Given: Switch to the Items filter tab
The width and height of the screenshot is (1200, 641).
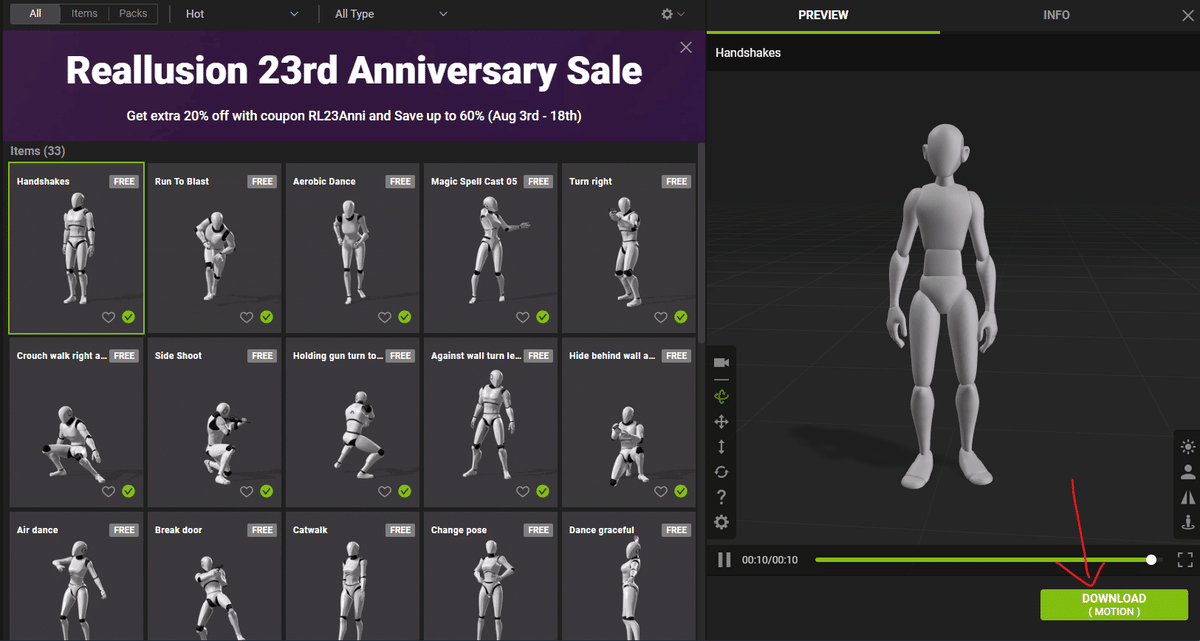Looking at the screenshot, I should 85,14.
